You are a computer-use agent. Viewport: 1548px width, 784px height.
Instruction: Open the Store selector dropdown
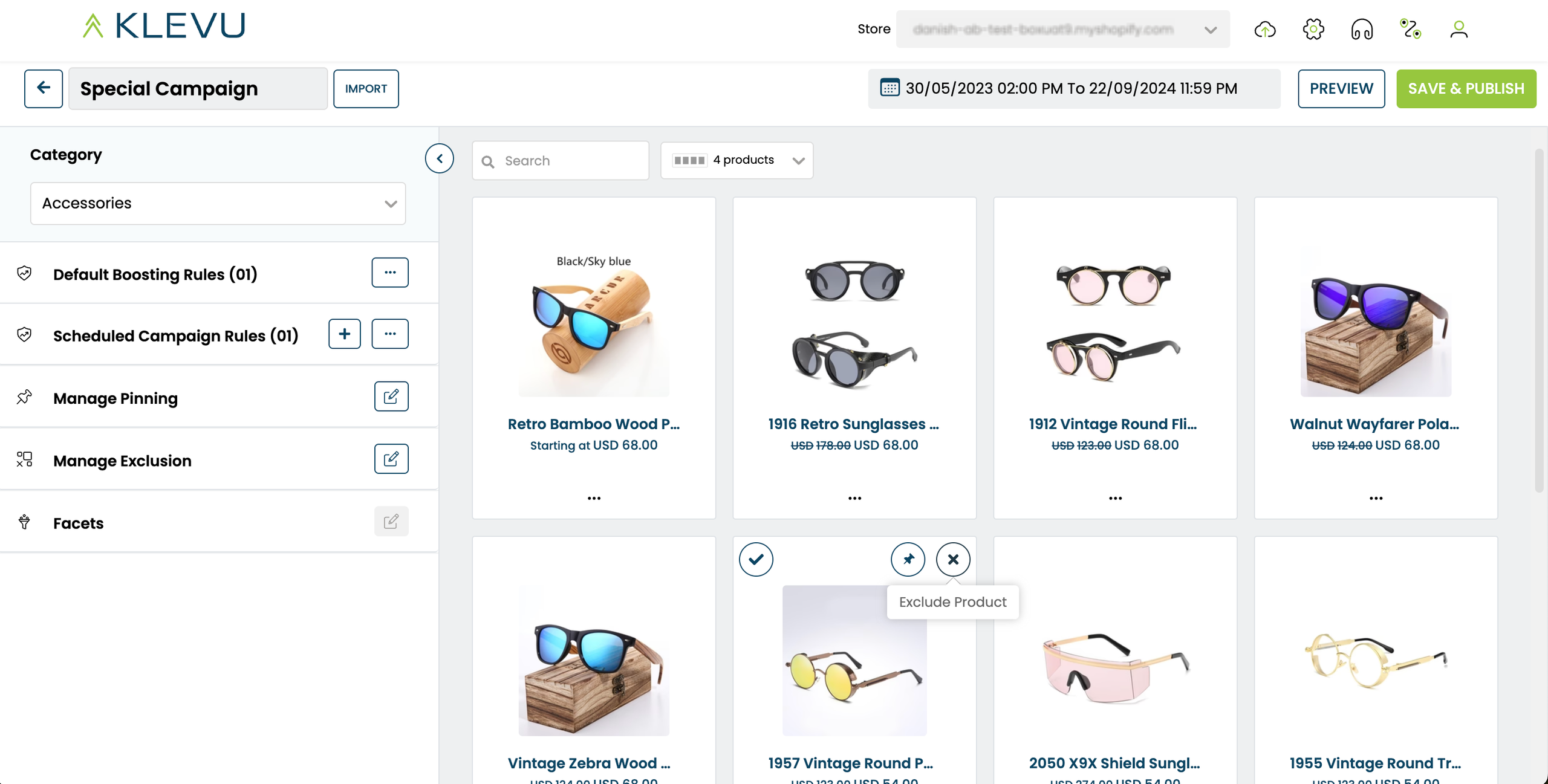[1062, 29]
